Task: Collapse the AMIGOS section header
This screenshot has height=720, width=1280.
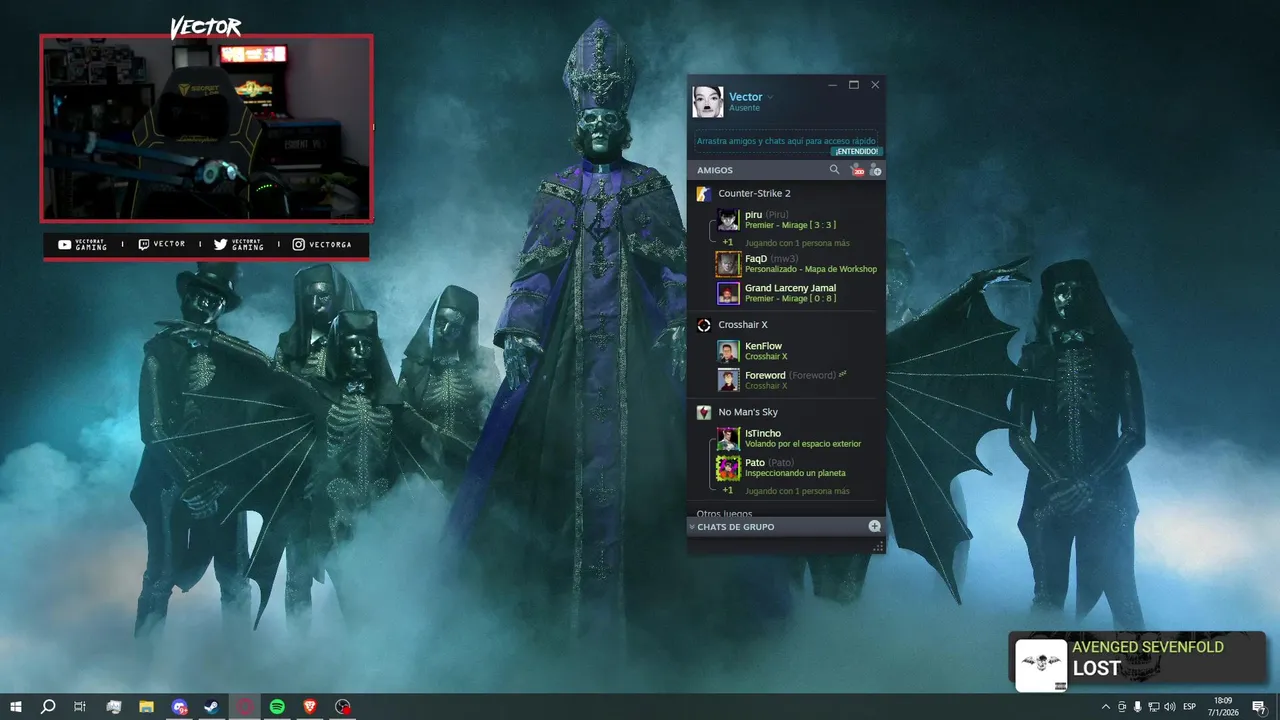Action: 715,170
